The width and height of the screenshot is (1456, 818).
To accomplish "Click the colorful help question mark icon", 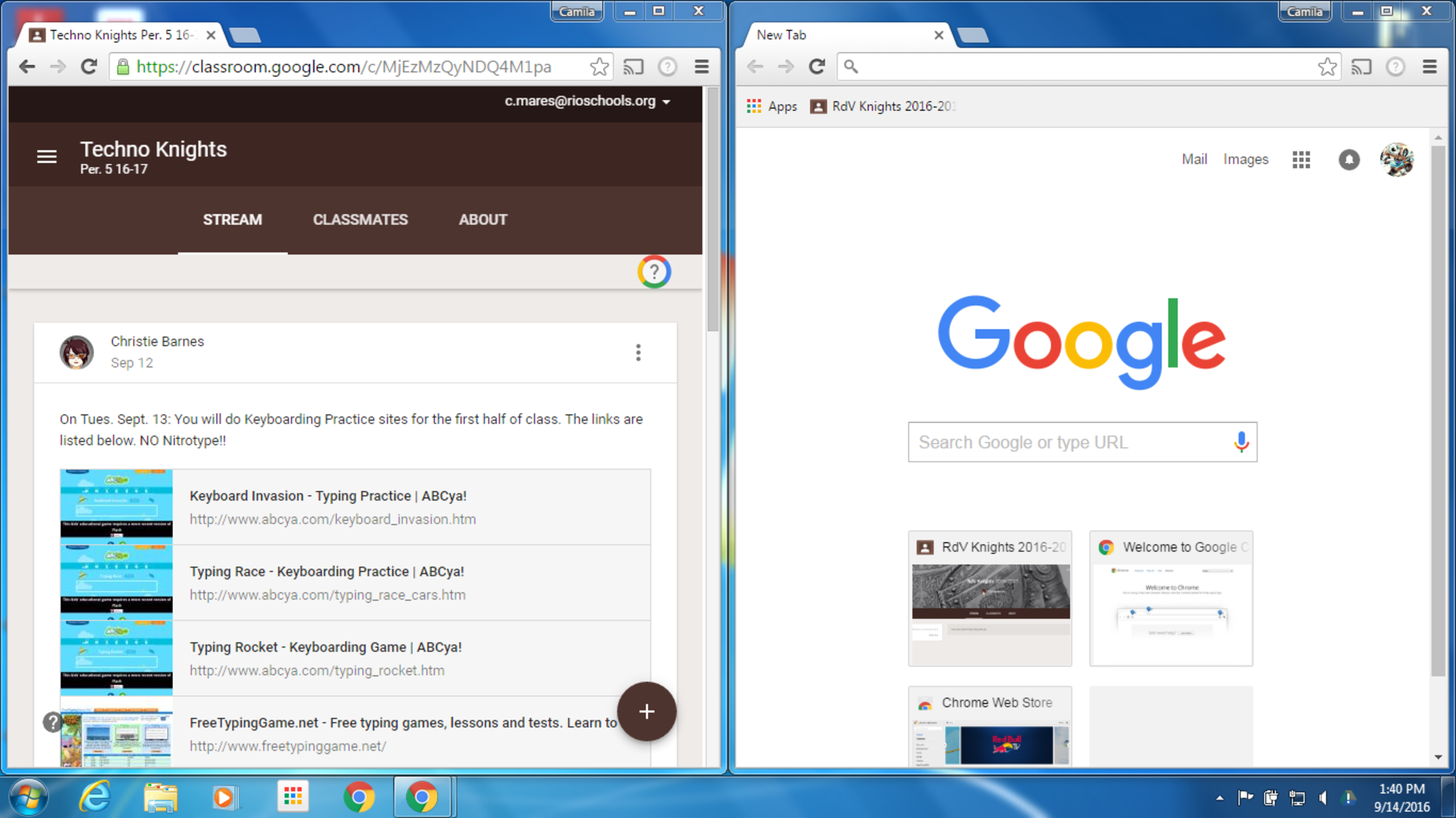I will tap(653, 271).
